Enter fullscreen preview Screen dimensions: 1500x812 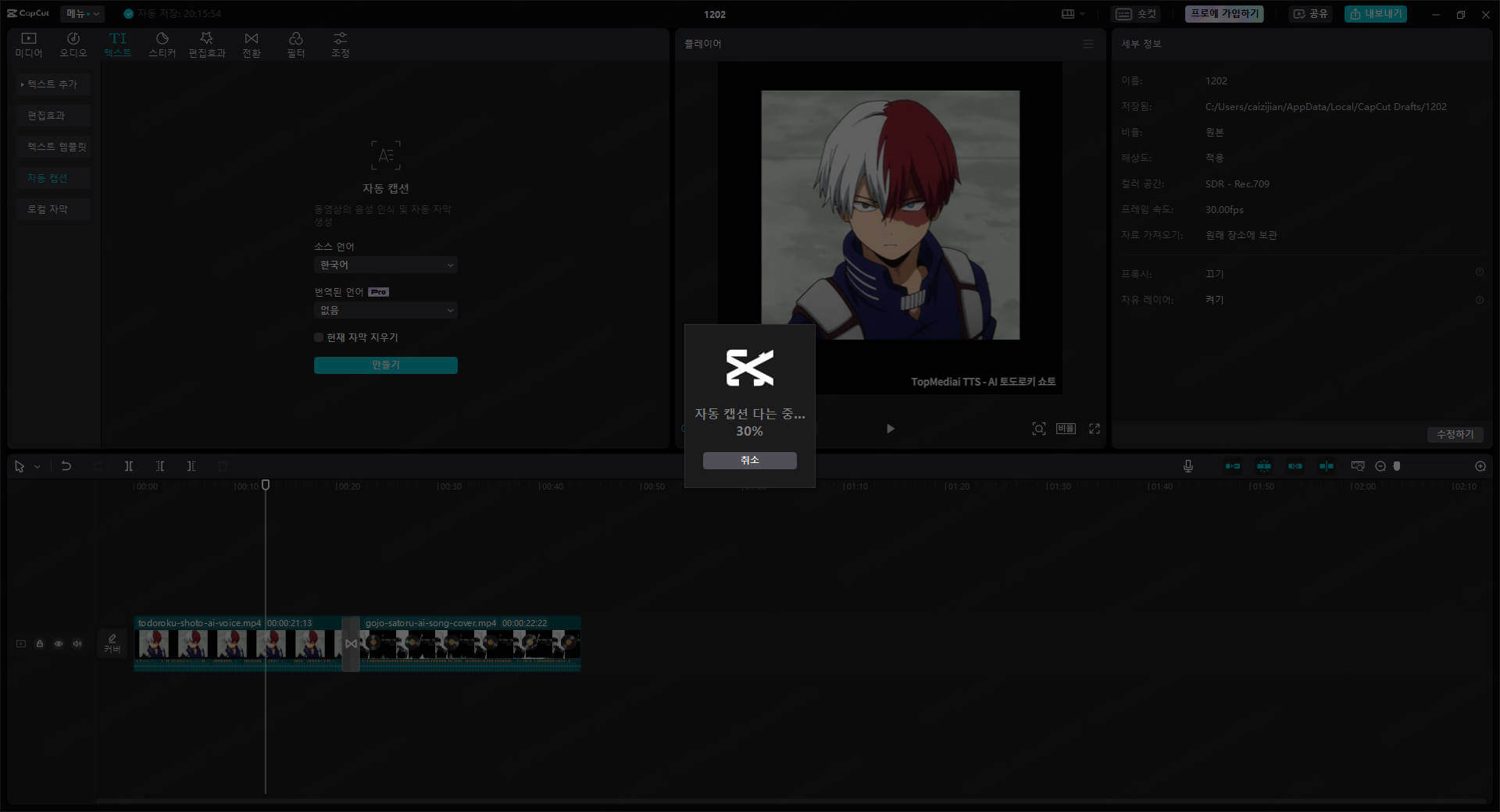click(1095, 429)
